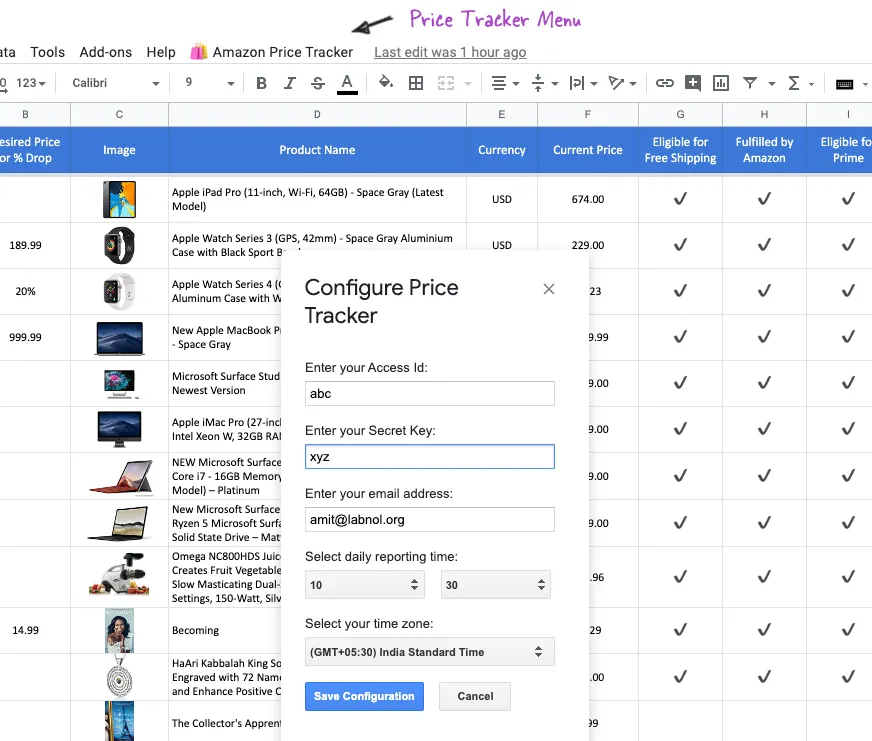Click the Secret Key input field
The height and width of the screenshot is (741, 872).
click(429, 456)
